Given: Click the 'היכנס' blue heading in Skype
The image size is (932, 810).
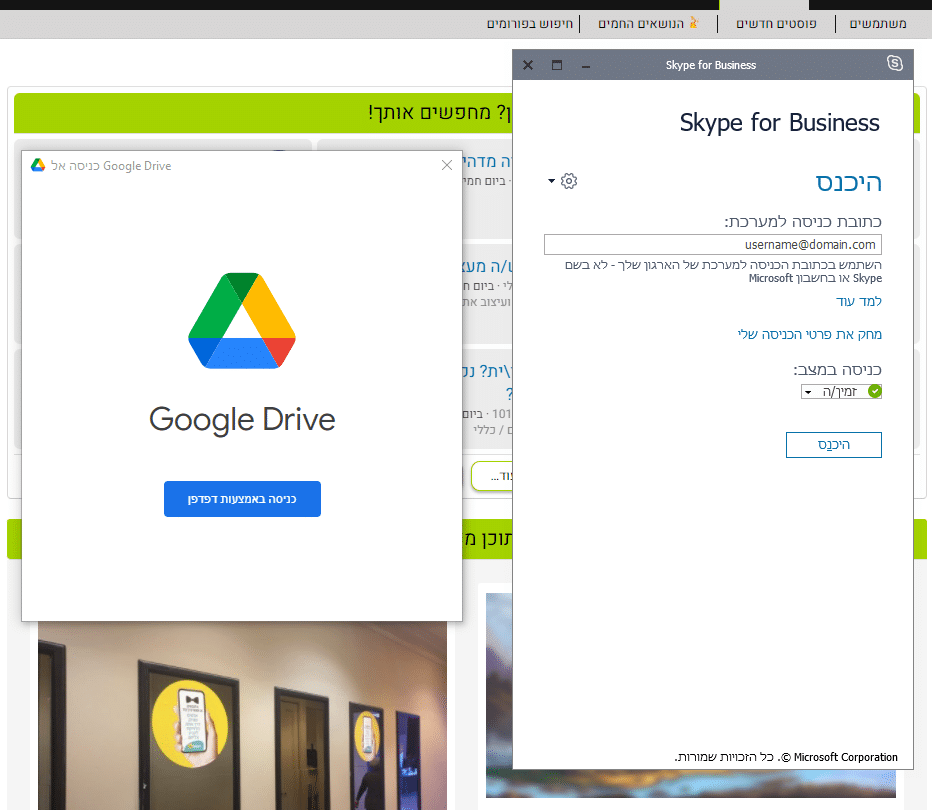Looking at the screenshot, I should 848,182.
